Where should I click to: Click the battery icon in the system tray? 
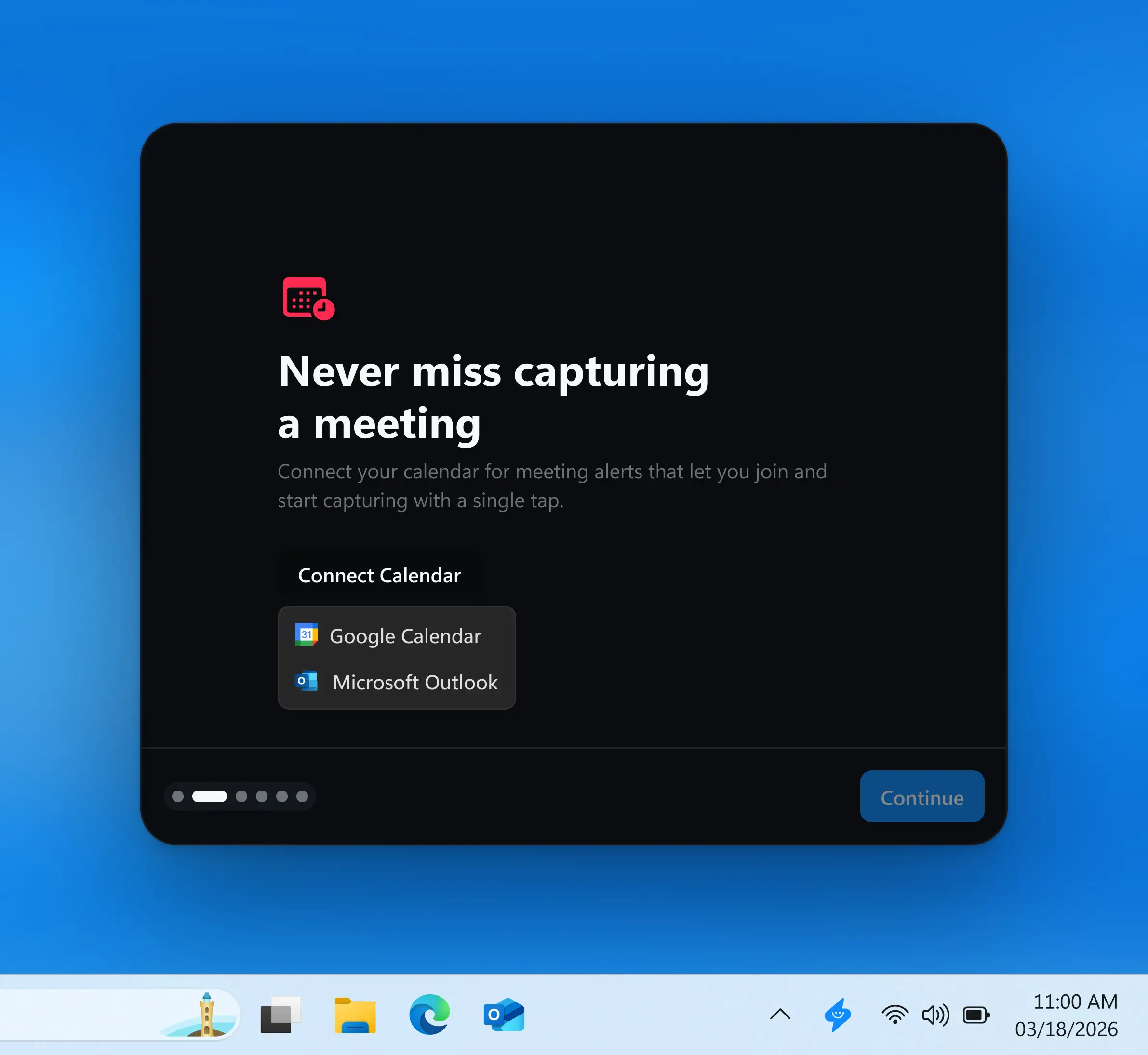click(976, 1014)
